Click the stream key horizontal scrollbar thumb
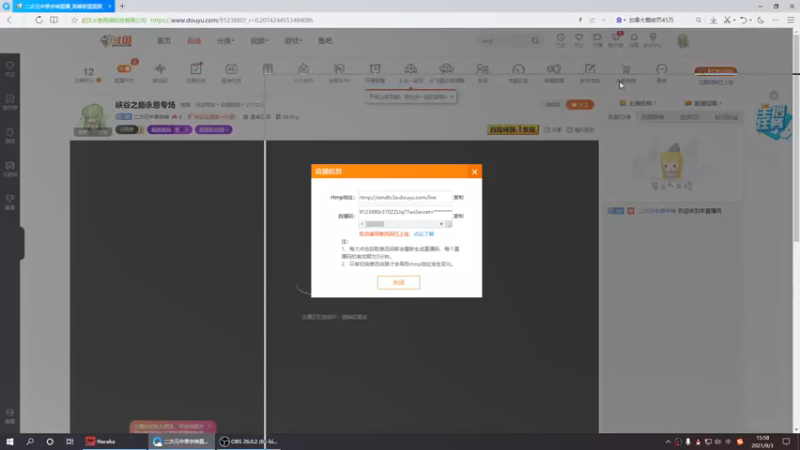 pos(374,224)
